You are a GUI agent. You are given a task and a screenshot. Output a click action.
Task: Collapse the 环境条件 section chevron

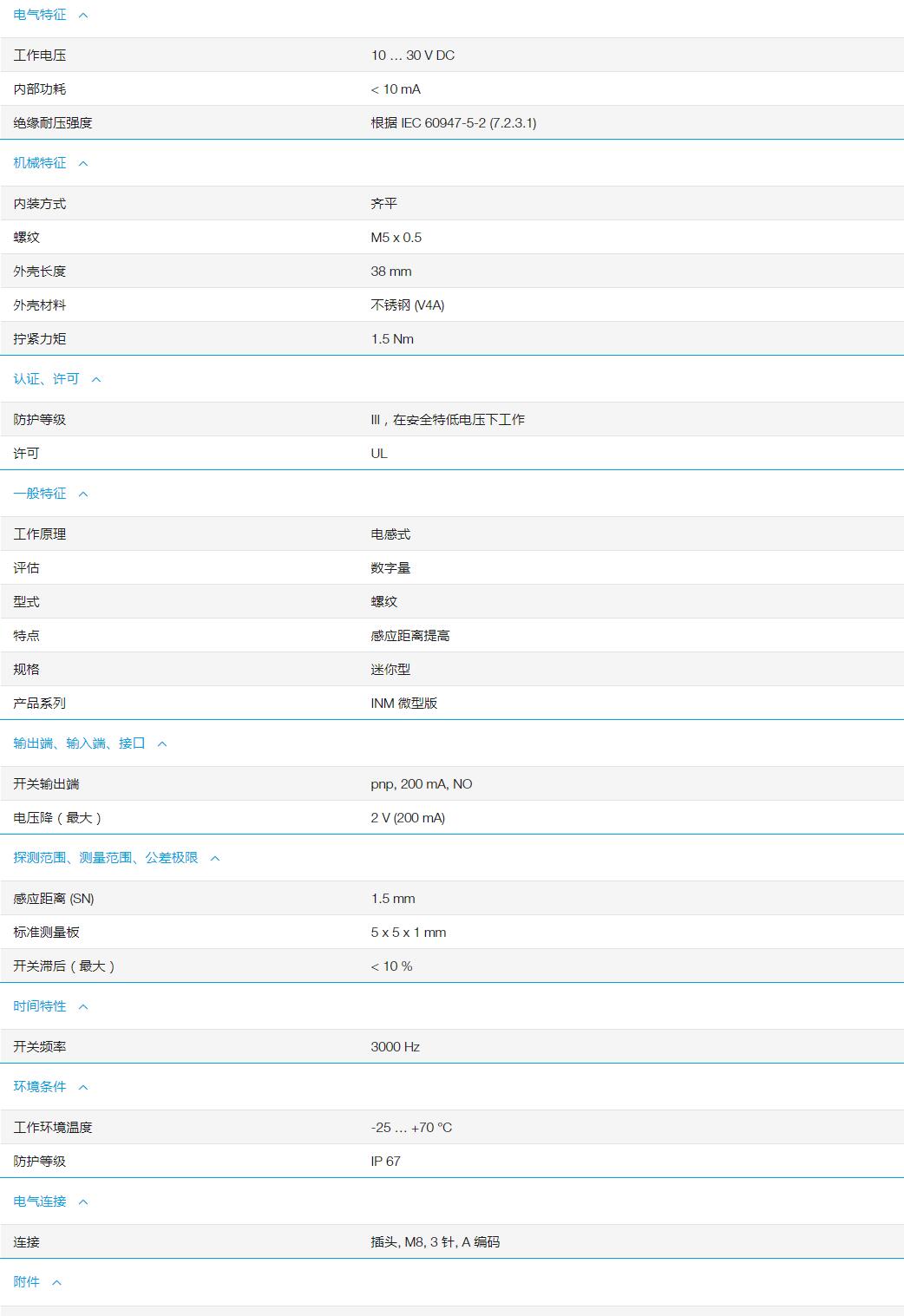82,1086
